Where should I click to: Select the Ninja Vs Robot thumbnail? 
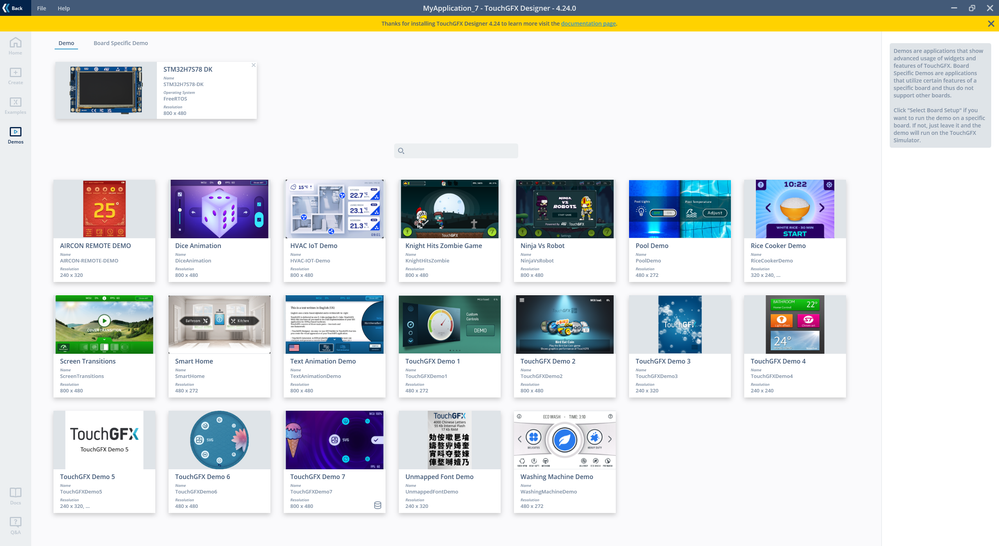(x=564, y=209)
